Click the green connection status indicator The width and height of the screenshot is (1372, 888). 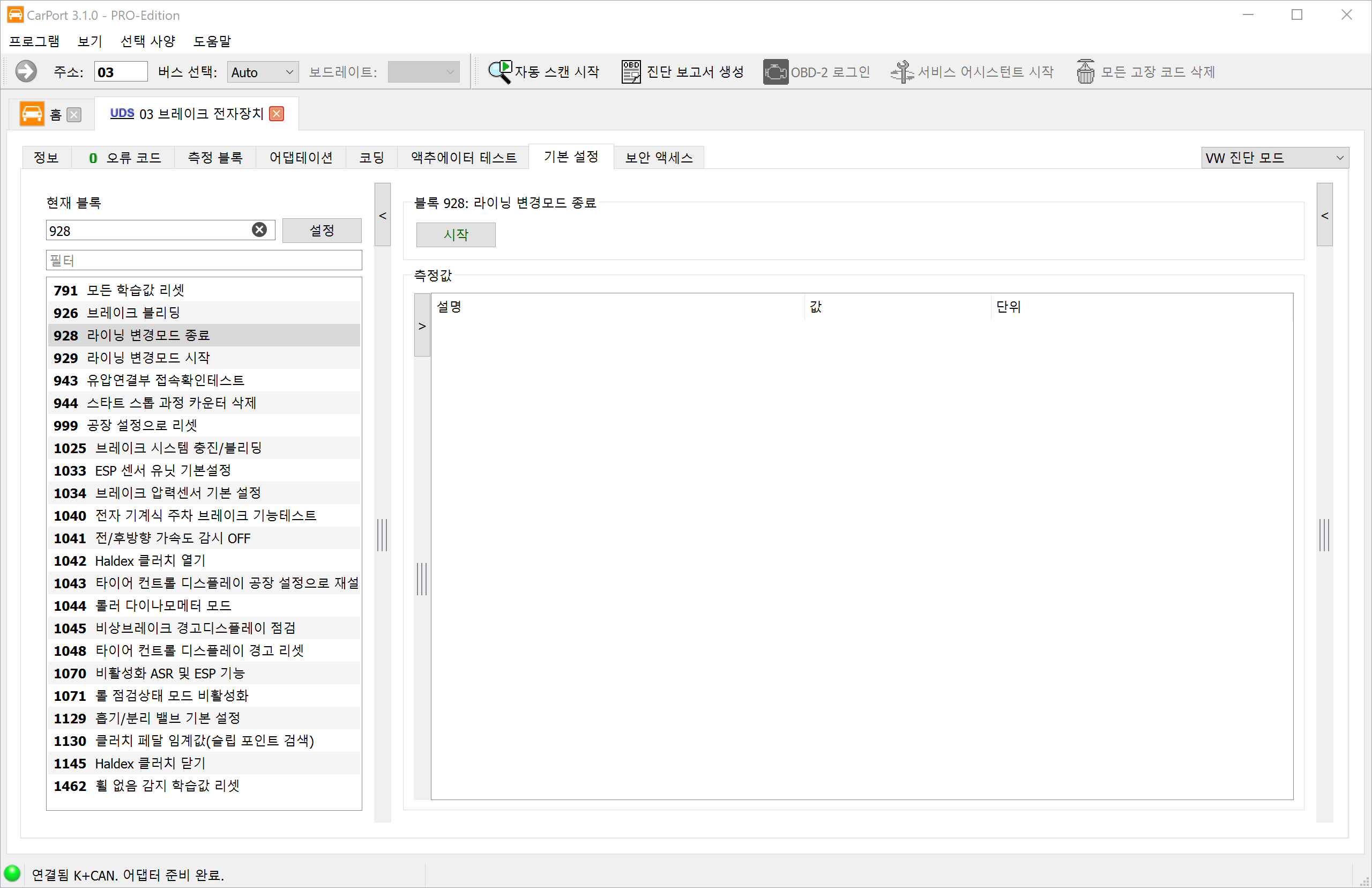point(12,873)
